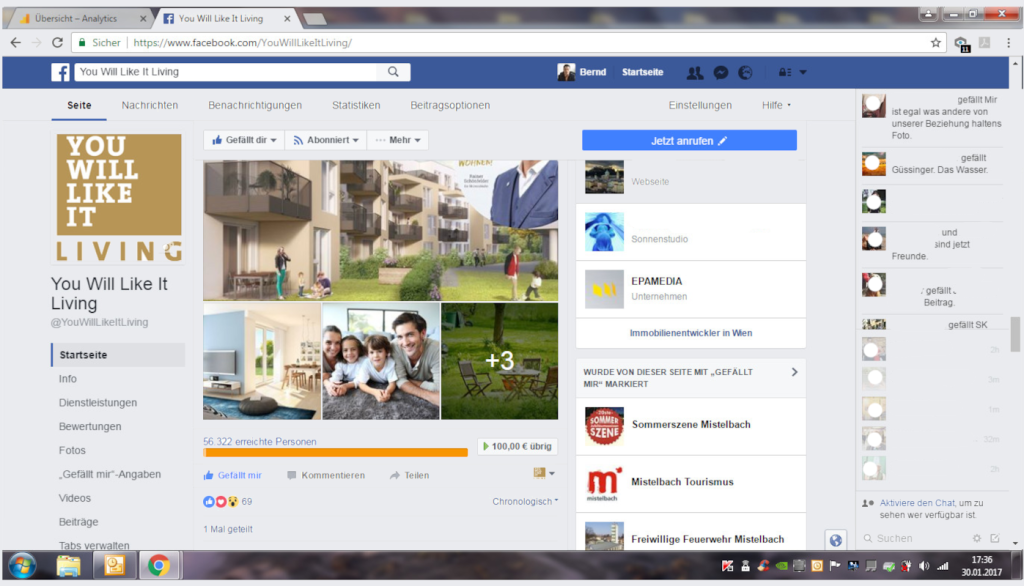
Task: Toggle Gefällt mir on the post
Action: [x=233, y=475]
